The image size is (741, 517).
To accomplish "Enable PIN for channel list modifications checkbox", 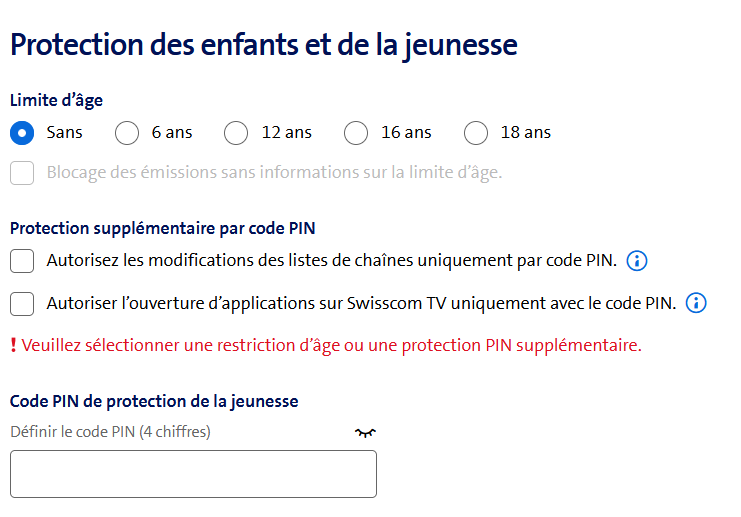I will pos(22,261).
